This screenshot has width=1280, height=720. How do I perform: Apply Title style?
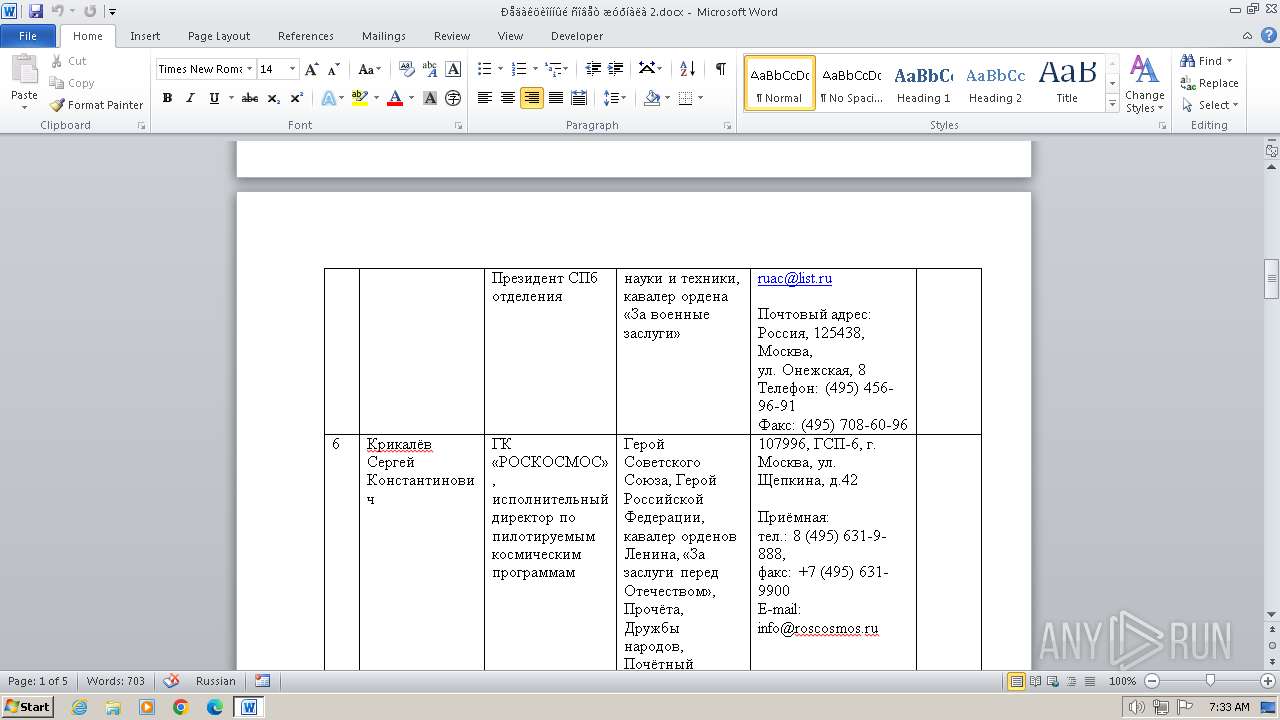(x=1067, y=83)
